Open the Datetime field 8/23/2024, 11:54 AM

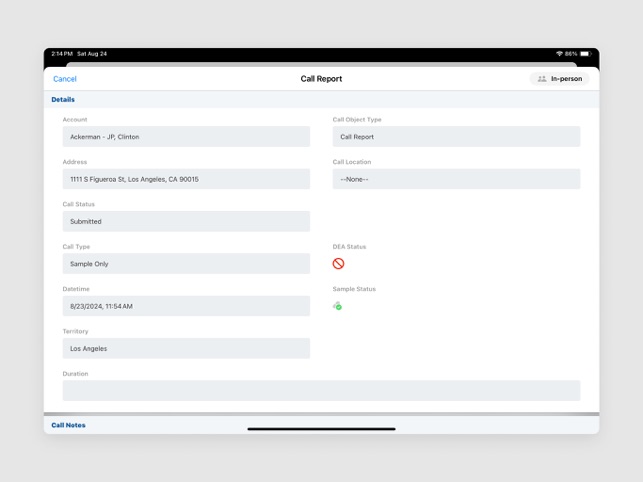pyautogui.click(x=186, y=306)
